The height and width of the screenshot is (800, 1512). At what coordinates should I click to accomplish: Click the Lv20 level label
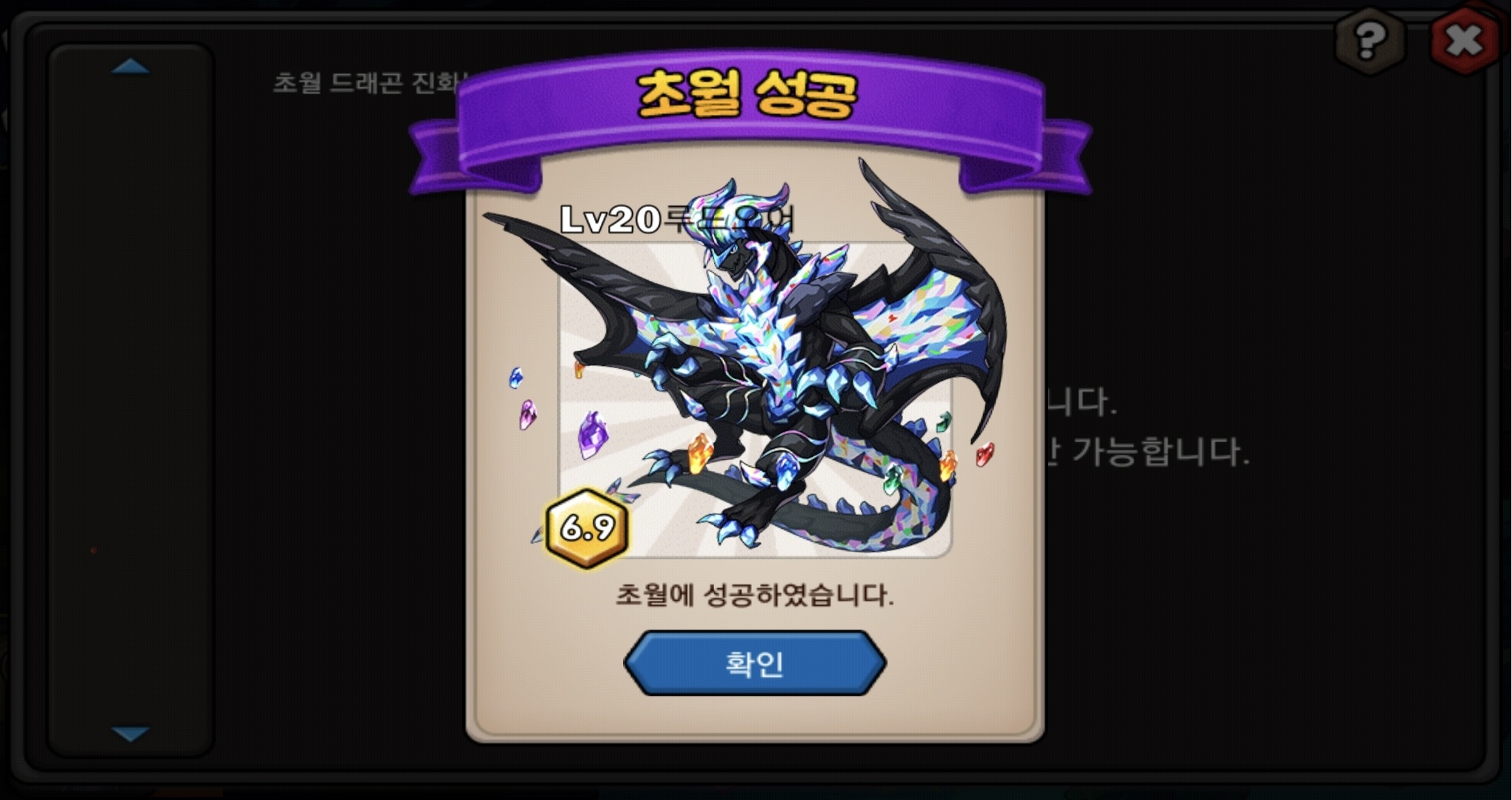610,219
